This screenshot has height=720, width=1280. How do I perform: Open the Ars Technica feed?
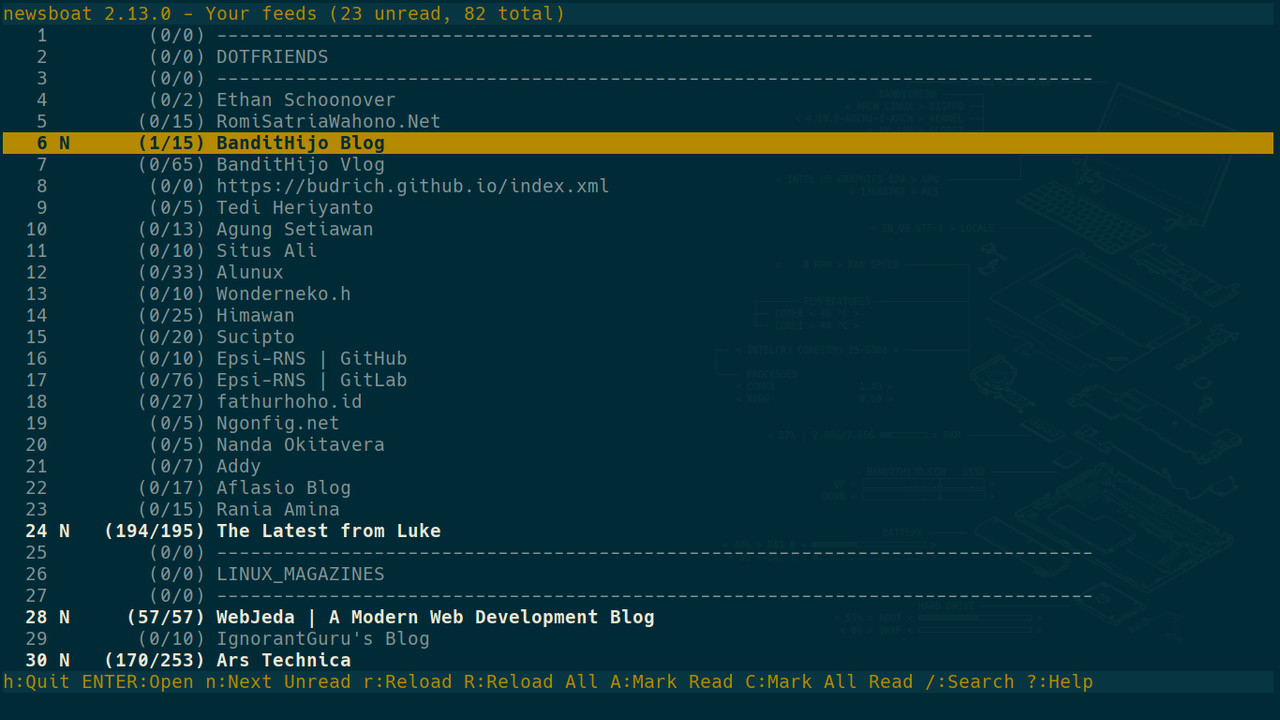click(x=283, y=660)
